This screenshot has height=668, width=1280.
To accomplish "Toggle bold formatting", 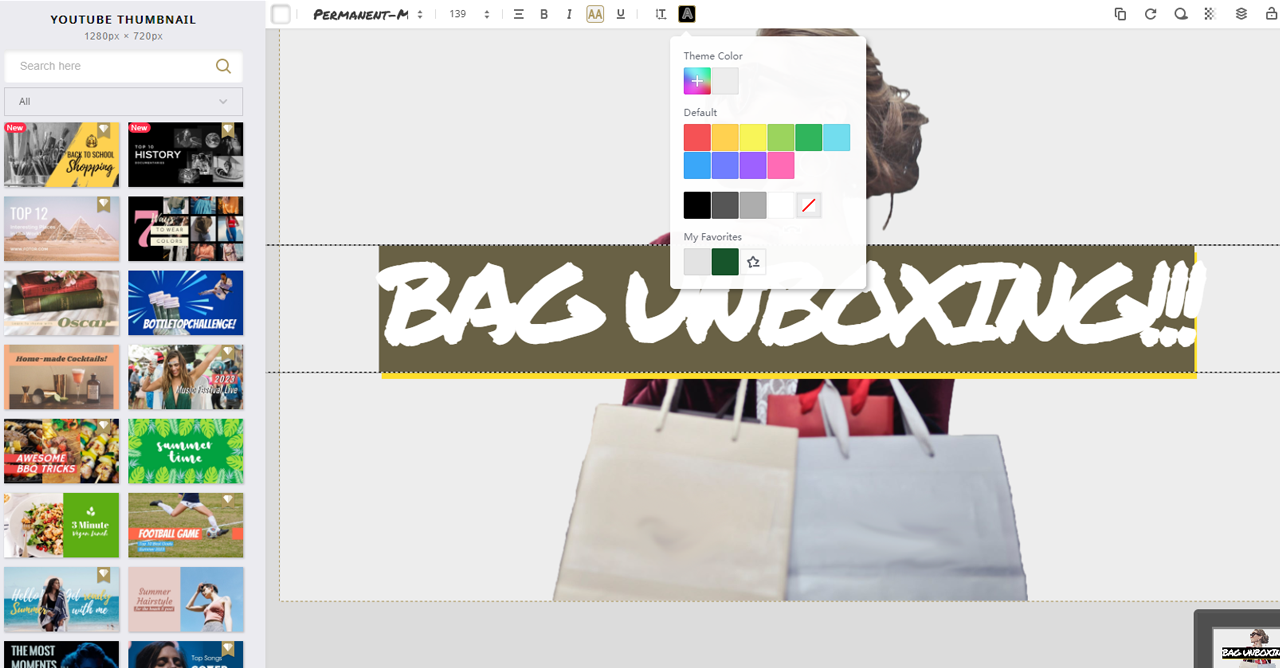I will pyautogui.click(x=544, y=14).
